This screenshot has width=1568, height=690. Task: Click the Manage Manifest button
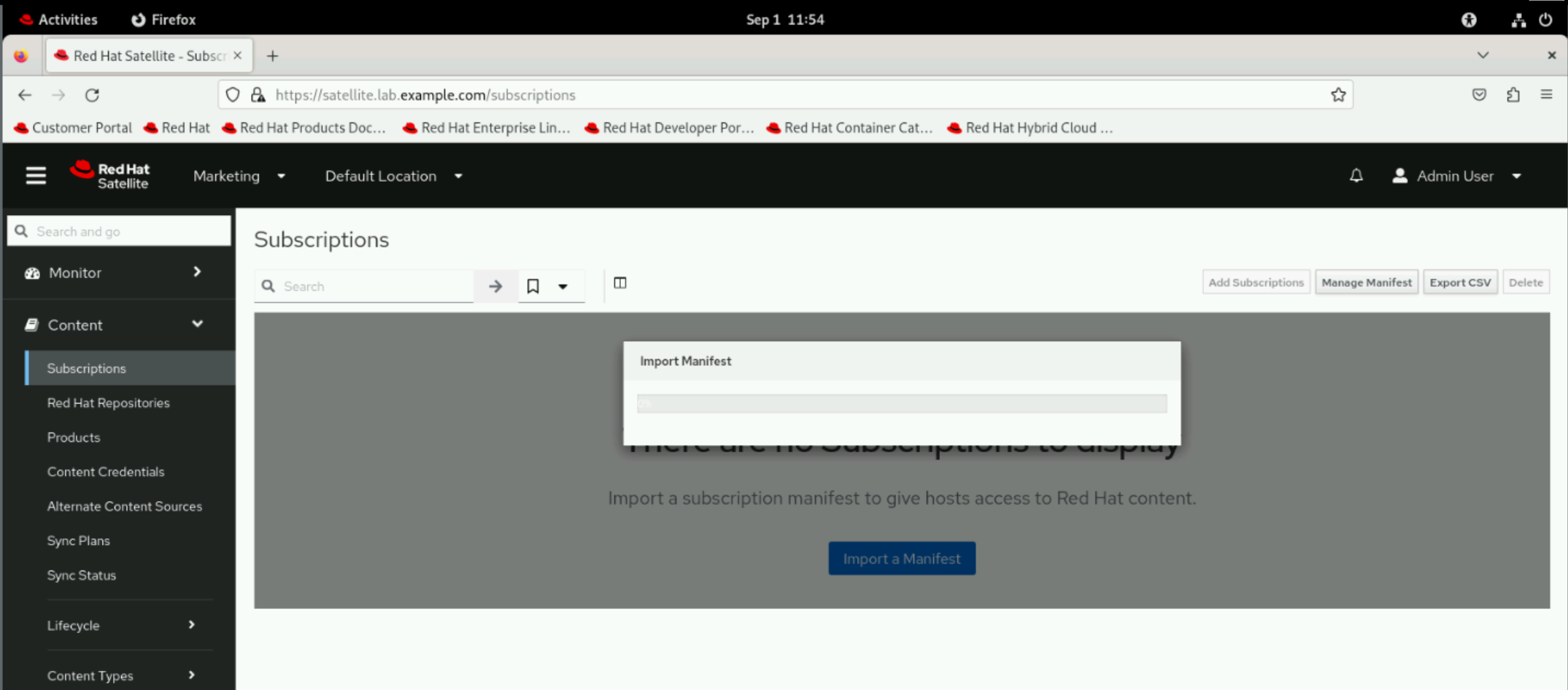(x=1367, y=282)
